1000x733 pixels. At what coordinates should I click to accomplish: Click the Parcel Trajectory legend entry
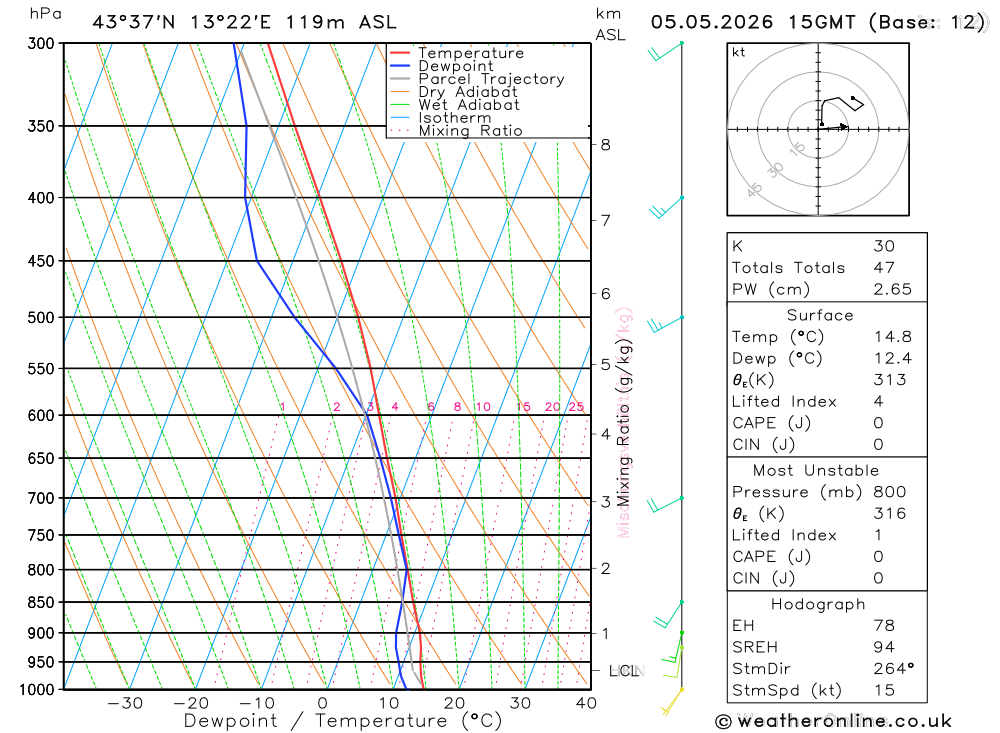pyautogui.click(x=491, y=79)
